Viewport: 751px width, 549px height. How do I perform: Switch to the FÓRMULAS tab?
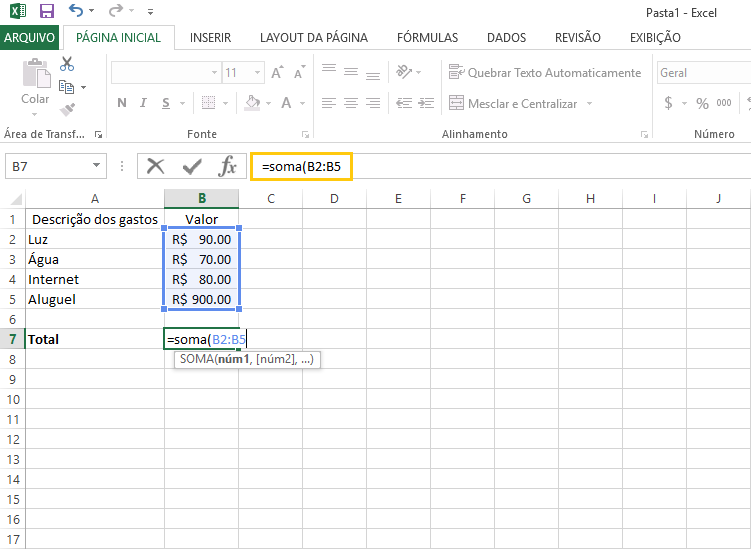click(427, 38)
